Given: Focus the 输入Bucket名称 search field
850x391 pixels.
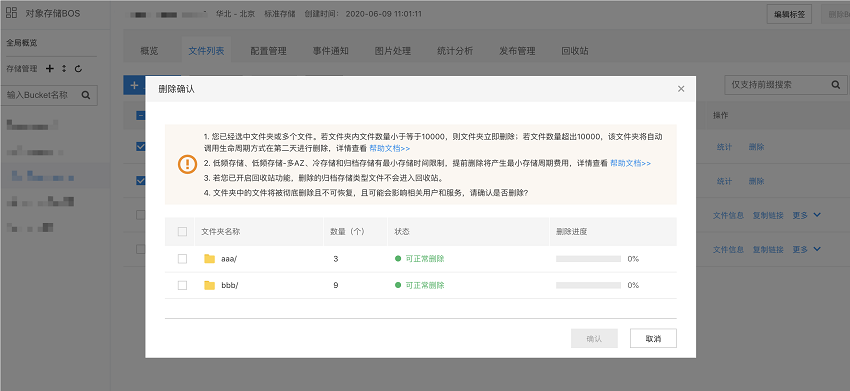Looking at the screenshot, I should (x=49, y=95).
